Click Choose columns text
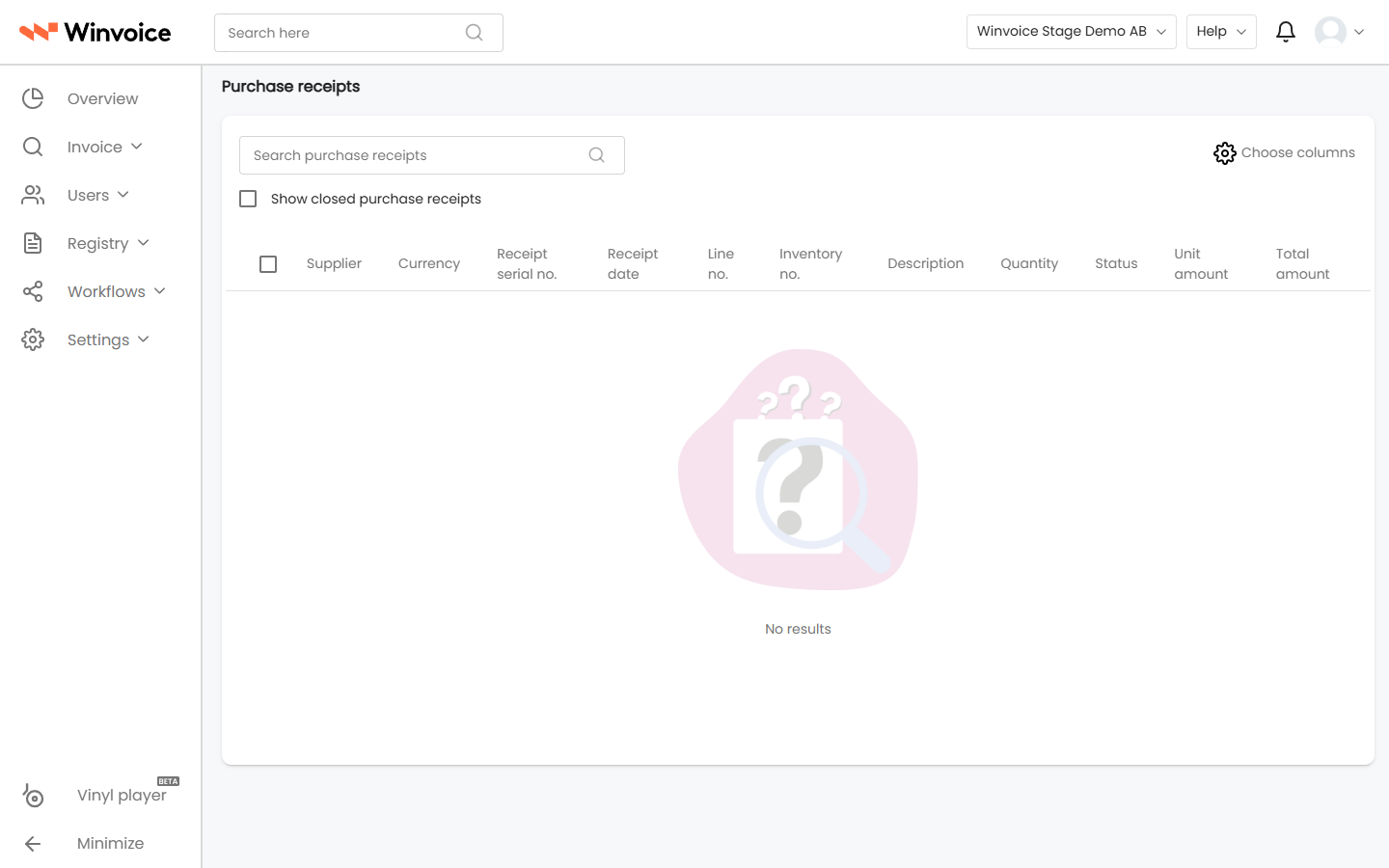The image size is (1389, 868). click(x=1297, y=152)
